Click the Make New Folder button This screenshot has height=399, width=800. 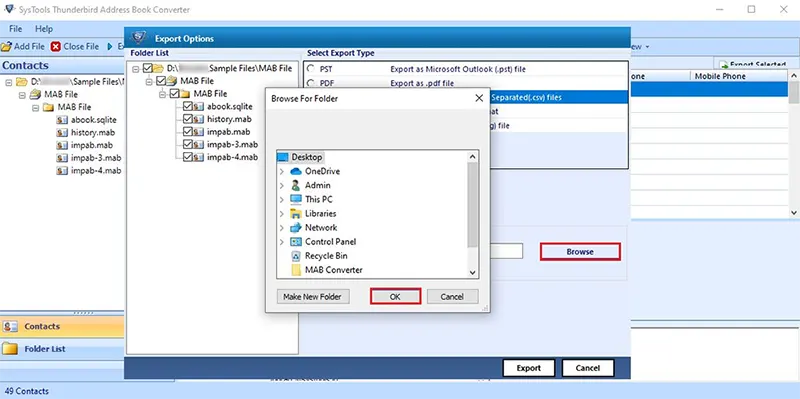[313, 296]
